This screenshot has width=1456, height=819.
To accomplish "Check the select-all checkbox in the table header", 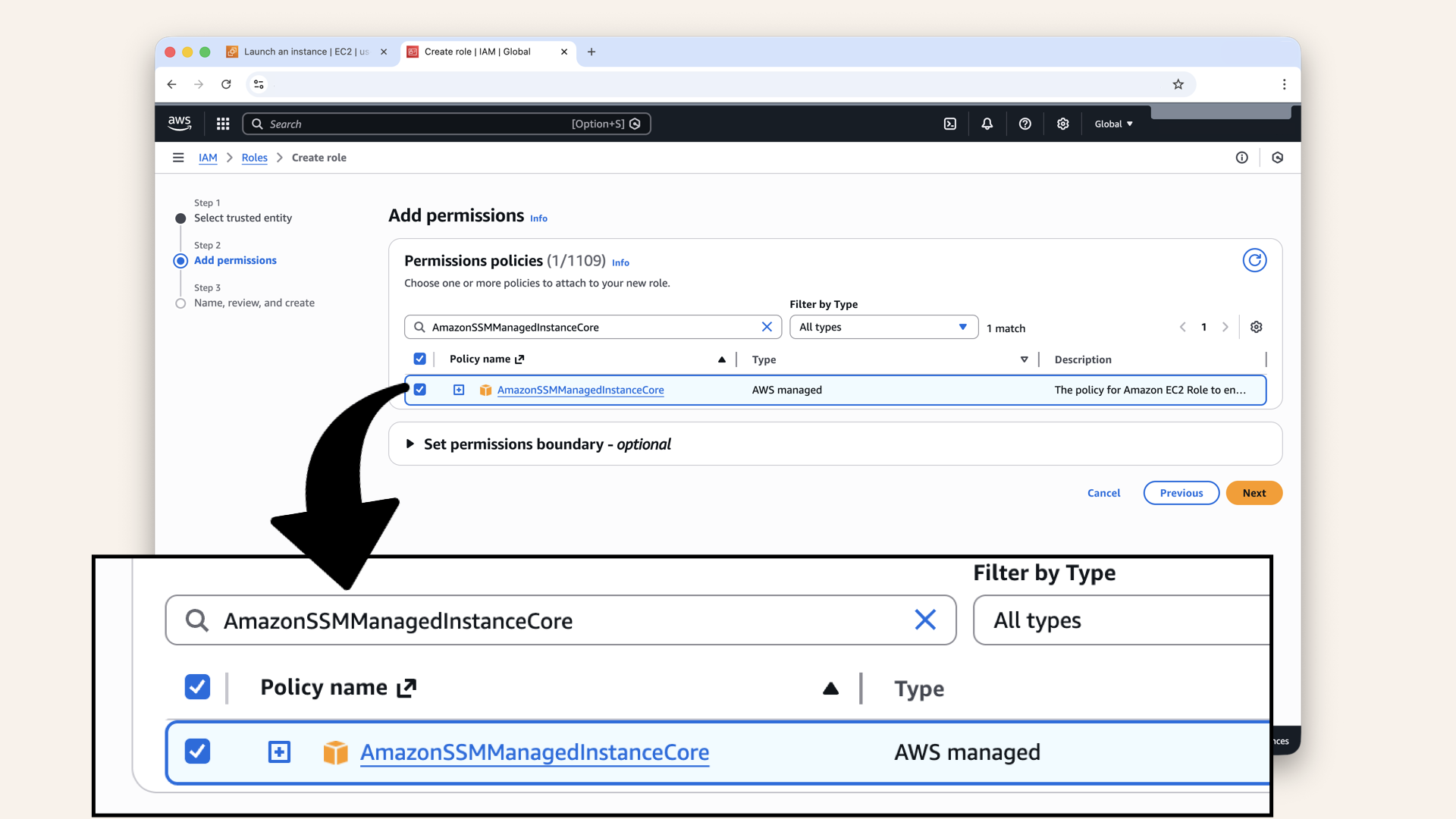I will point(419,359).
